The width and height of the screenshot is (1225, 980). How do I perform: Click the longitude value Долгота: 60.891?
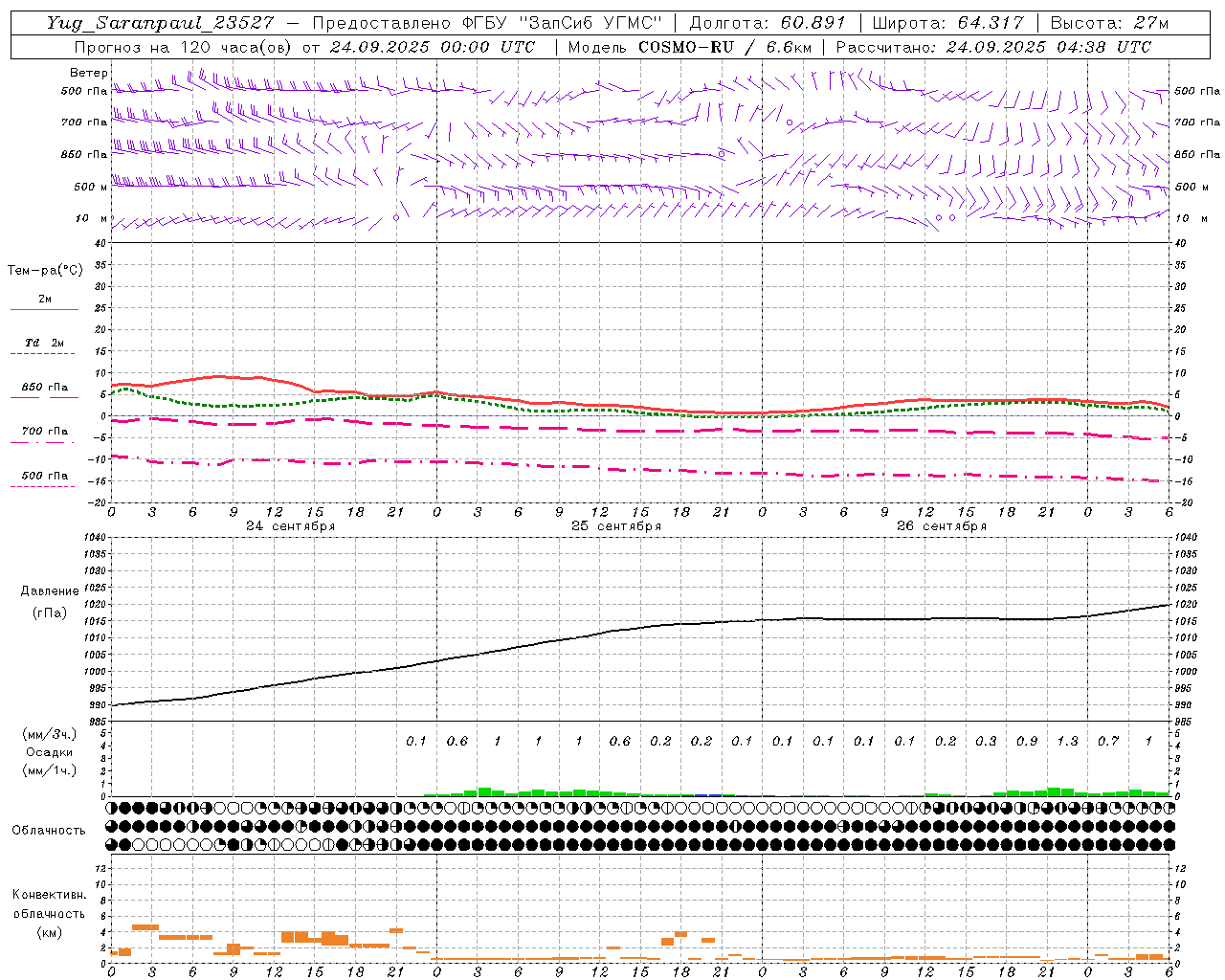[768, 23]
